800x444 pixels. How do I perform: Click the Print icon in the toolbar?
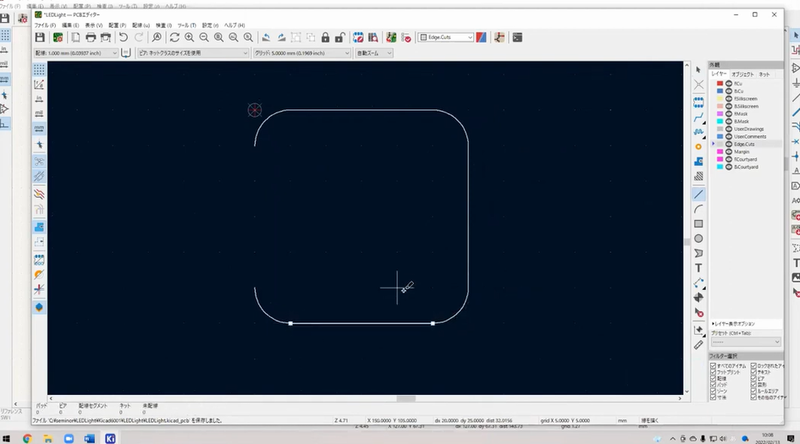point(91,37)
